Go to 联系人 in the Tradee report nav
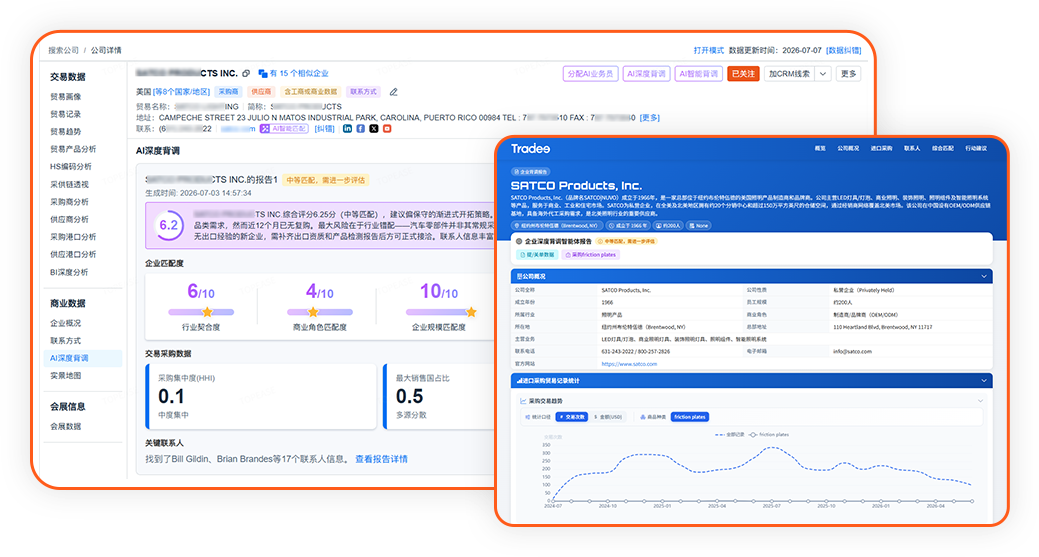 coord(912,148)
